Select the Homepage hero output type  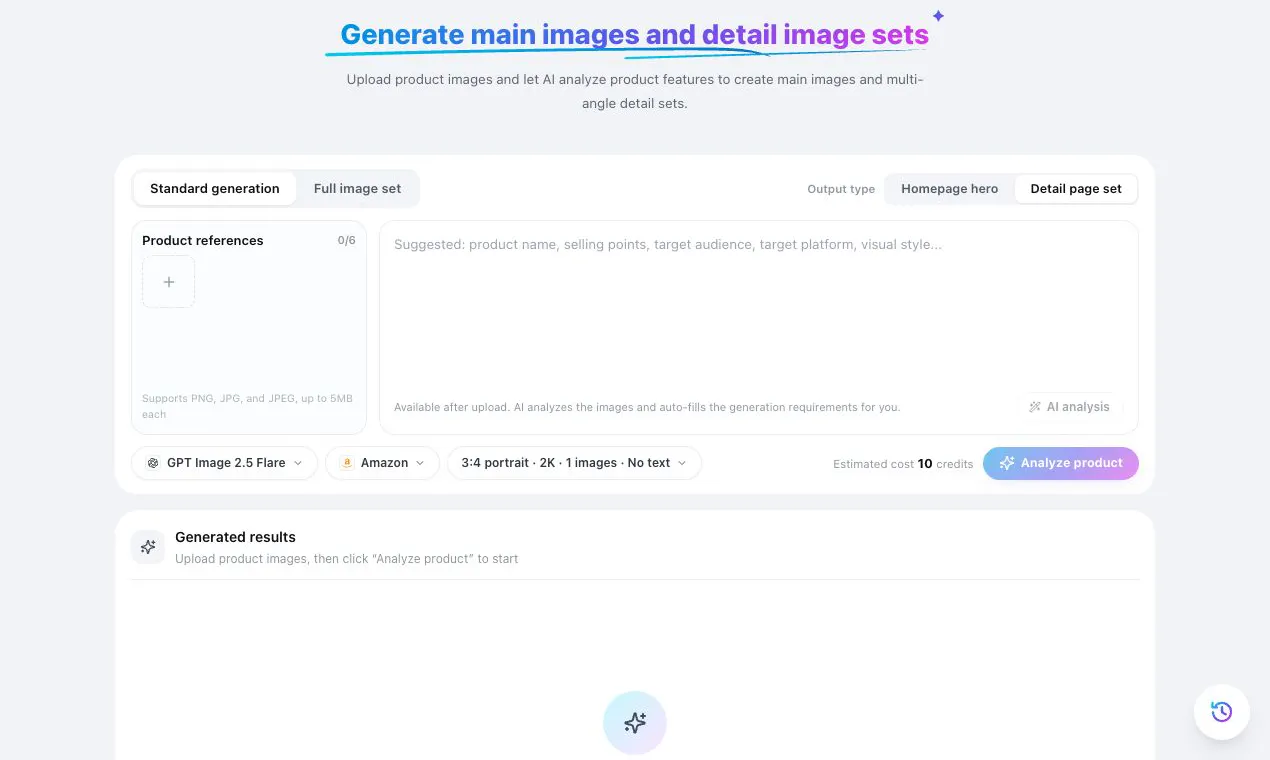click(949, 188)
